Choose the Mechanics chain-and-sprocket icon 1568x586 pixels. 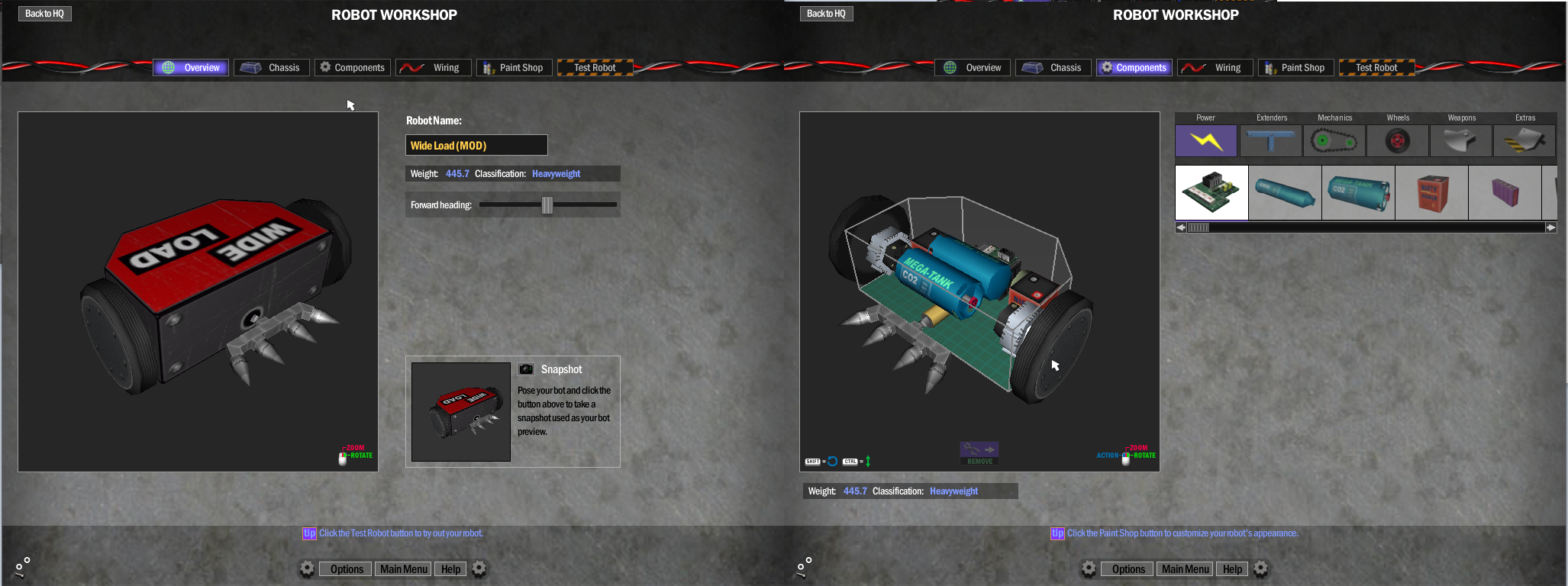pos(1334,141)
